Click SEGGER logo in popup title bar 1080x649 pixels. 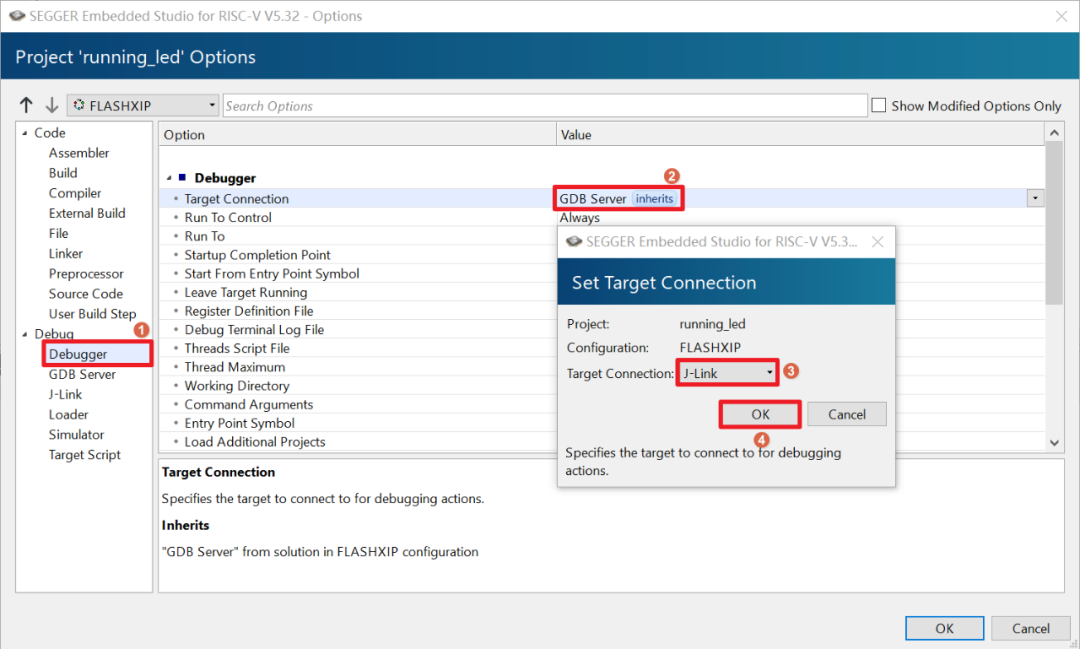pos(574,241)
